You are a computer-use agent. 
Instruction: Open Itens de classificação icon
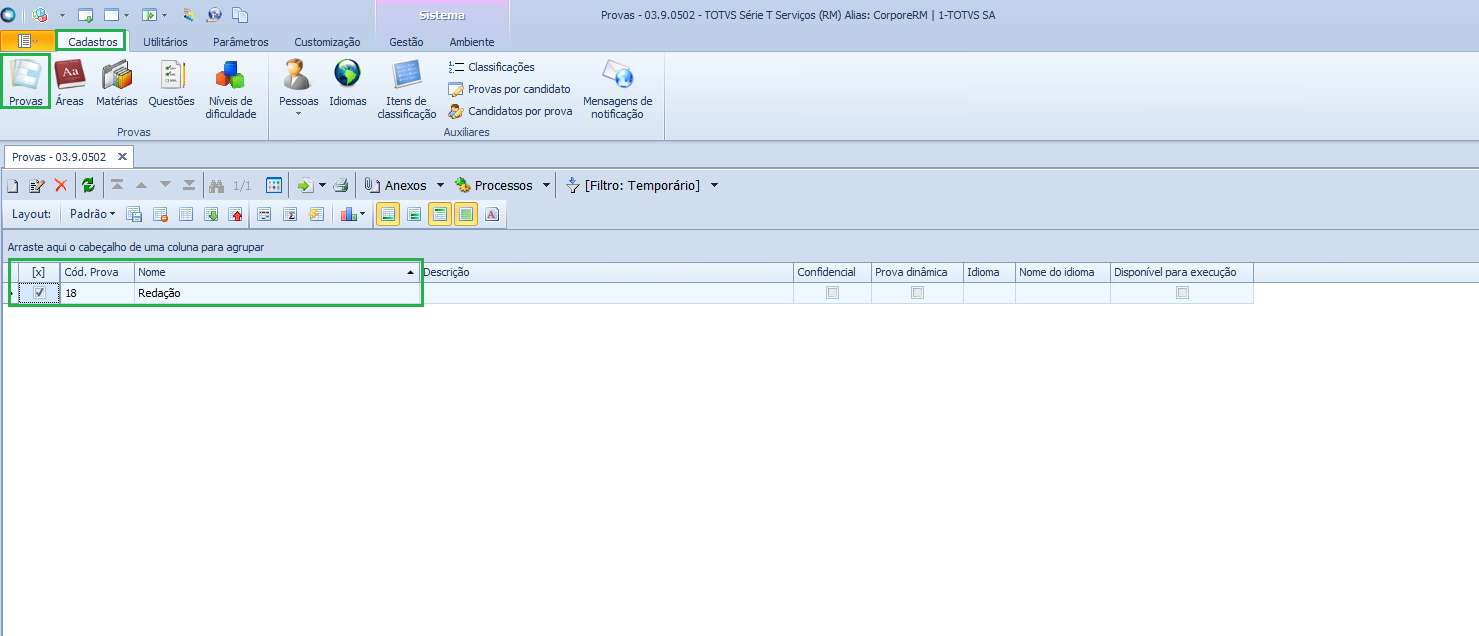point(407,89)
